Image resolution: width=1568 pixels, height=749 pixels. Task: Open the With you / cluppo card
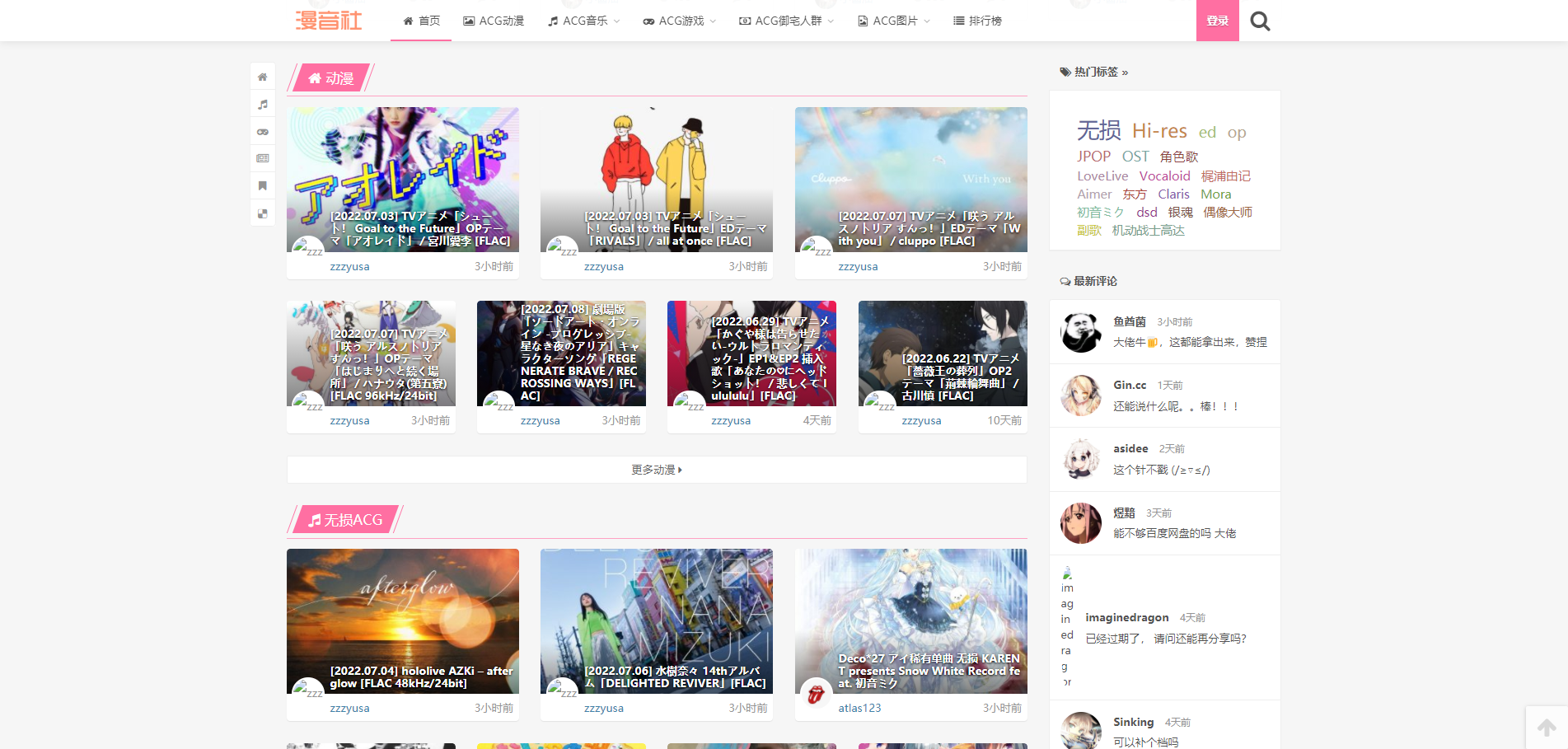(911, 180)
